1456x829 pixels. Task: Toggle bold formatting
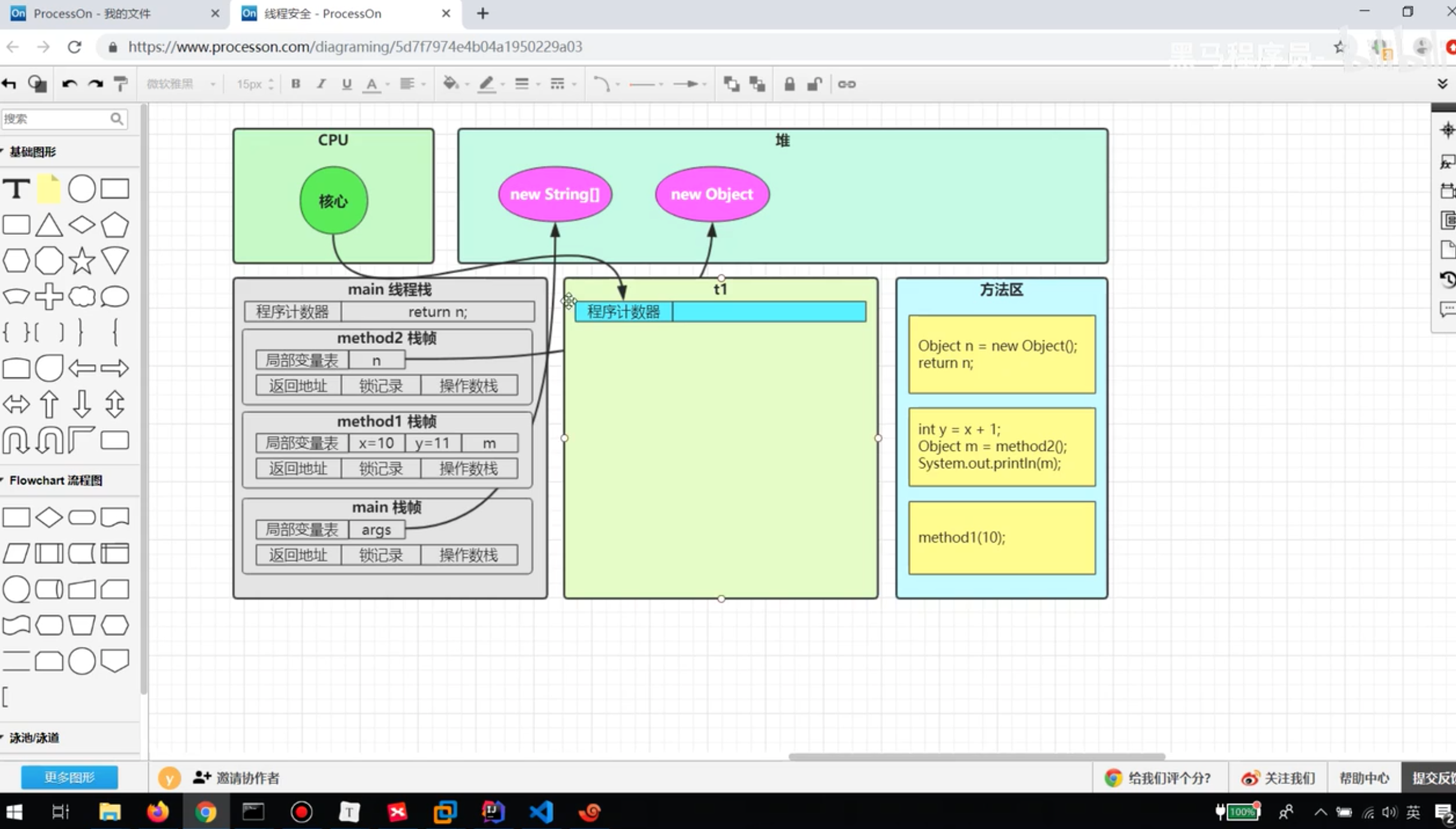(295, 84)
